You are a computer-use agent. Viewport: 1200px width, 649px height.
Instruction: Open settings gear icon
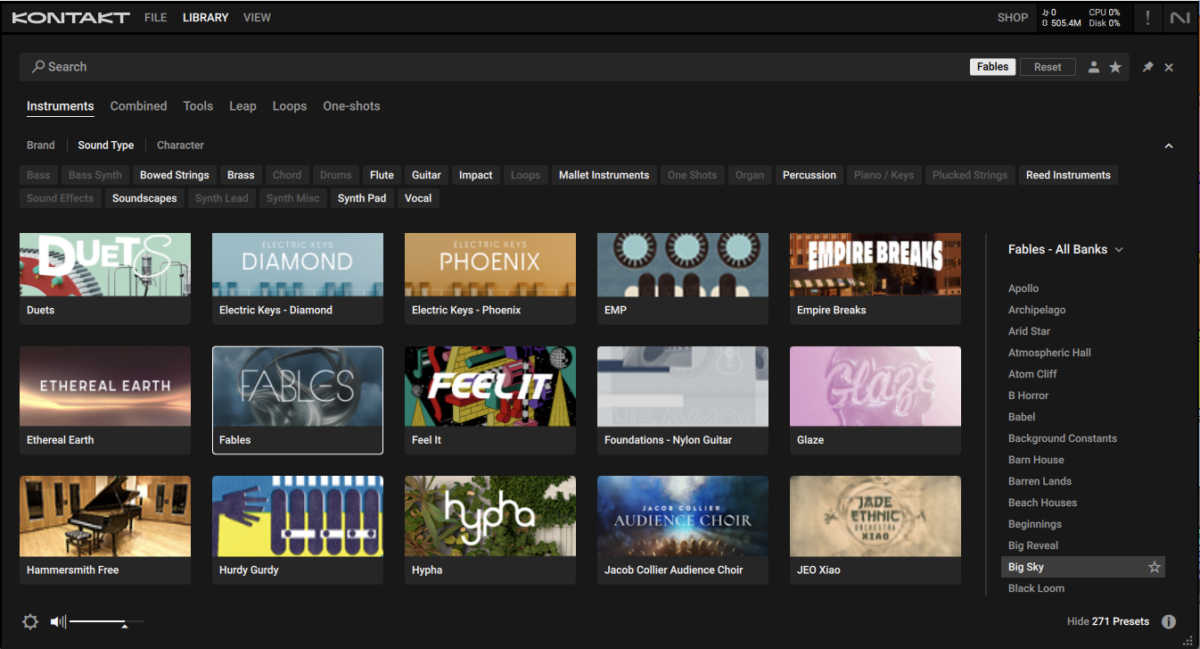pyautogui.click(x=30, y=622)
